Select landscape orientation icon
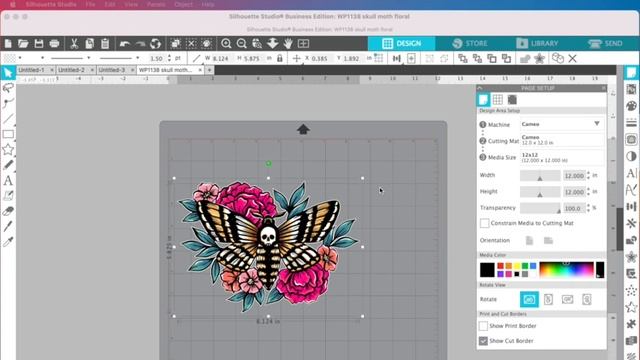640x360 pixels. tap(548, 240)
